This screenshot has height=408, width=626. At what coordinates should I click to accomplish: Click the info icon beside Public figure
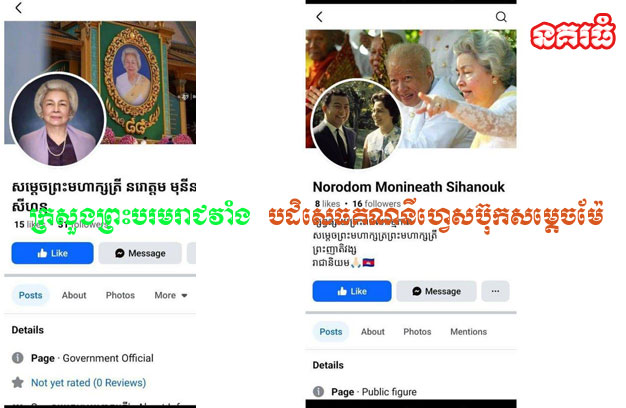click(x=318, y=392)
